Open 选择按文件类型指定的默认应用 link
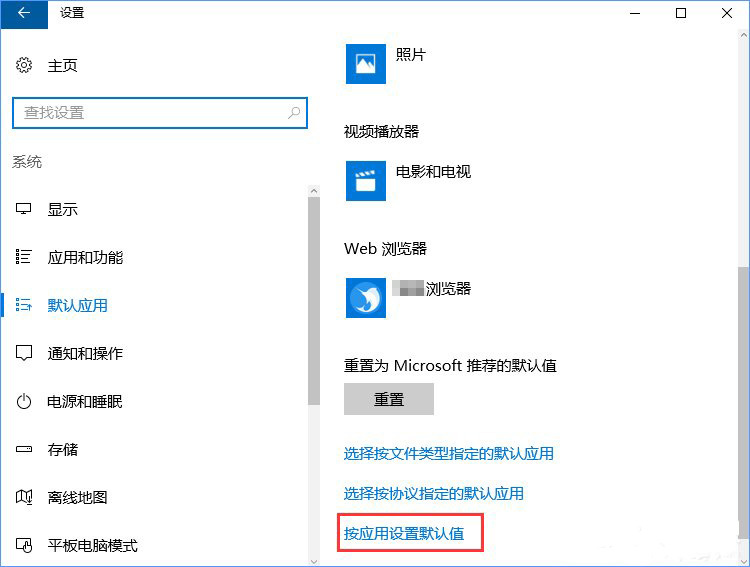The height and width of the screenshot is (567, 750). pos(448,454)
